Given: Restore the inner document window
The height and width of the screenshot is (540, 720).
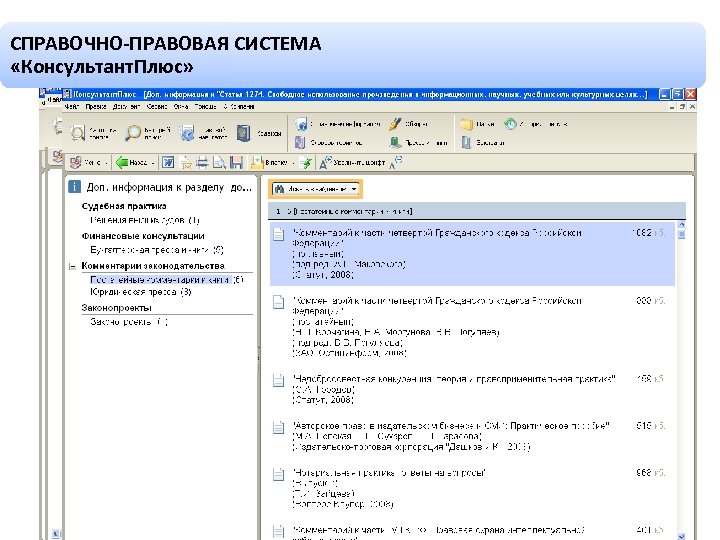Looking at the screenshot, I should 682,107.
